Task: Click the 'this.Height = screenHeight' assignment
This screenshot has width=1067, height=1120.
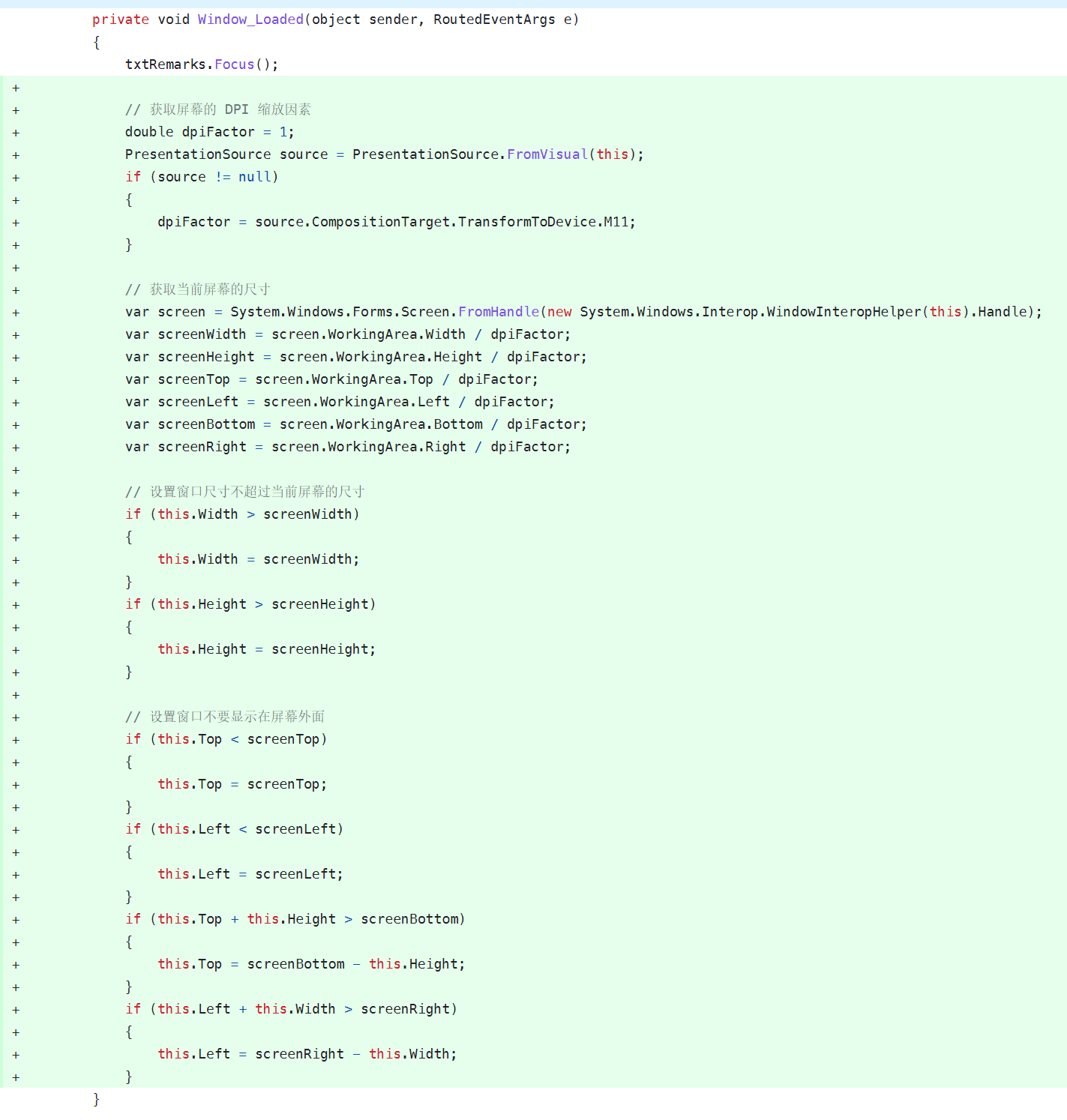Action: coord(266,649)
